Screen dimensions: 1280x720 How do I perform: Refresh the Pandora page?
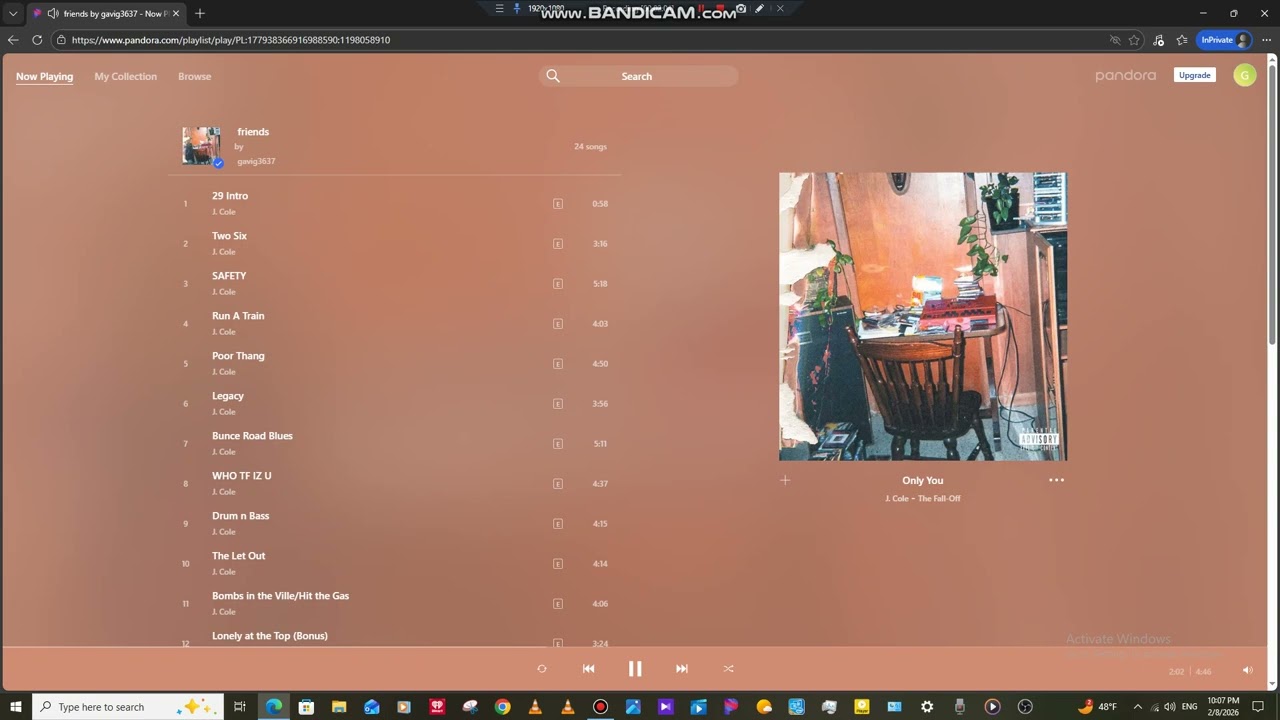point(37,40)
